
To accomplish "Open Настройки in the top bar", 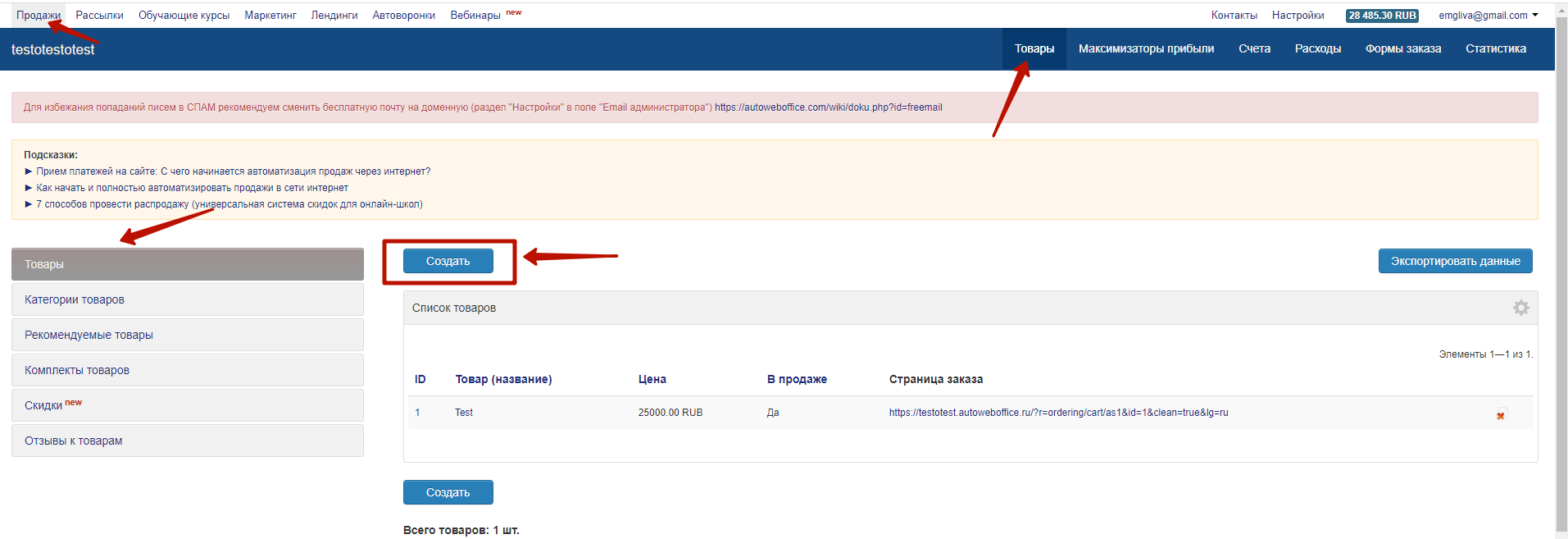I will point(1298,16).
